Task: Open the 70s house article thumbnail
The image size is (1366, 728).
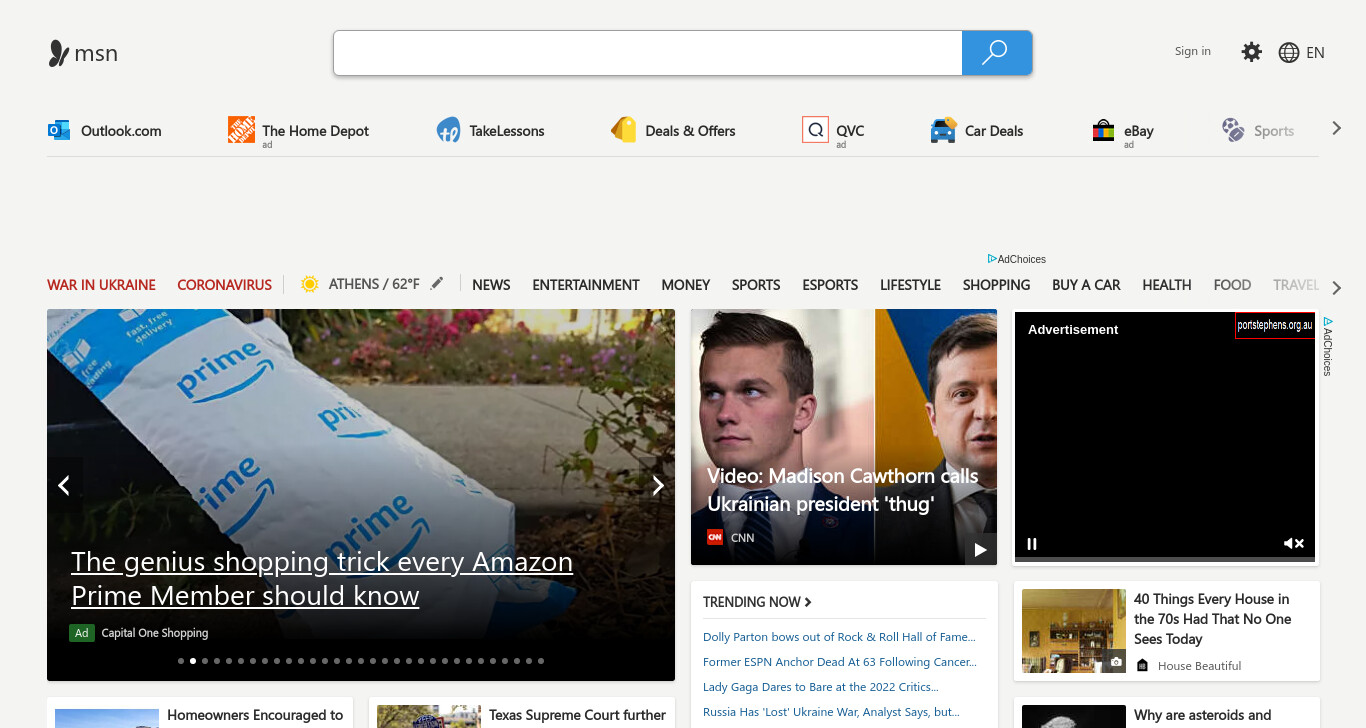Action: 1074,631
